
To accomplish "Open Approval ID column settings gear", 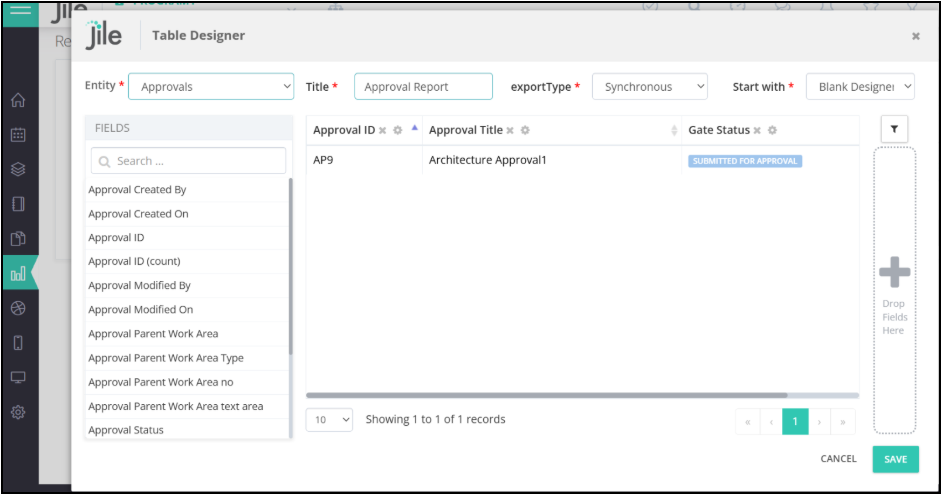I will pyautogui.click(x=398, y=130).
